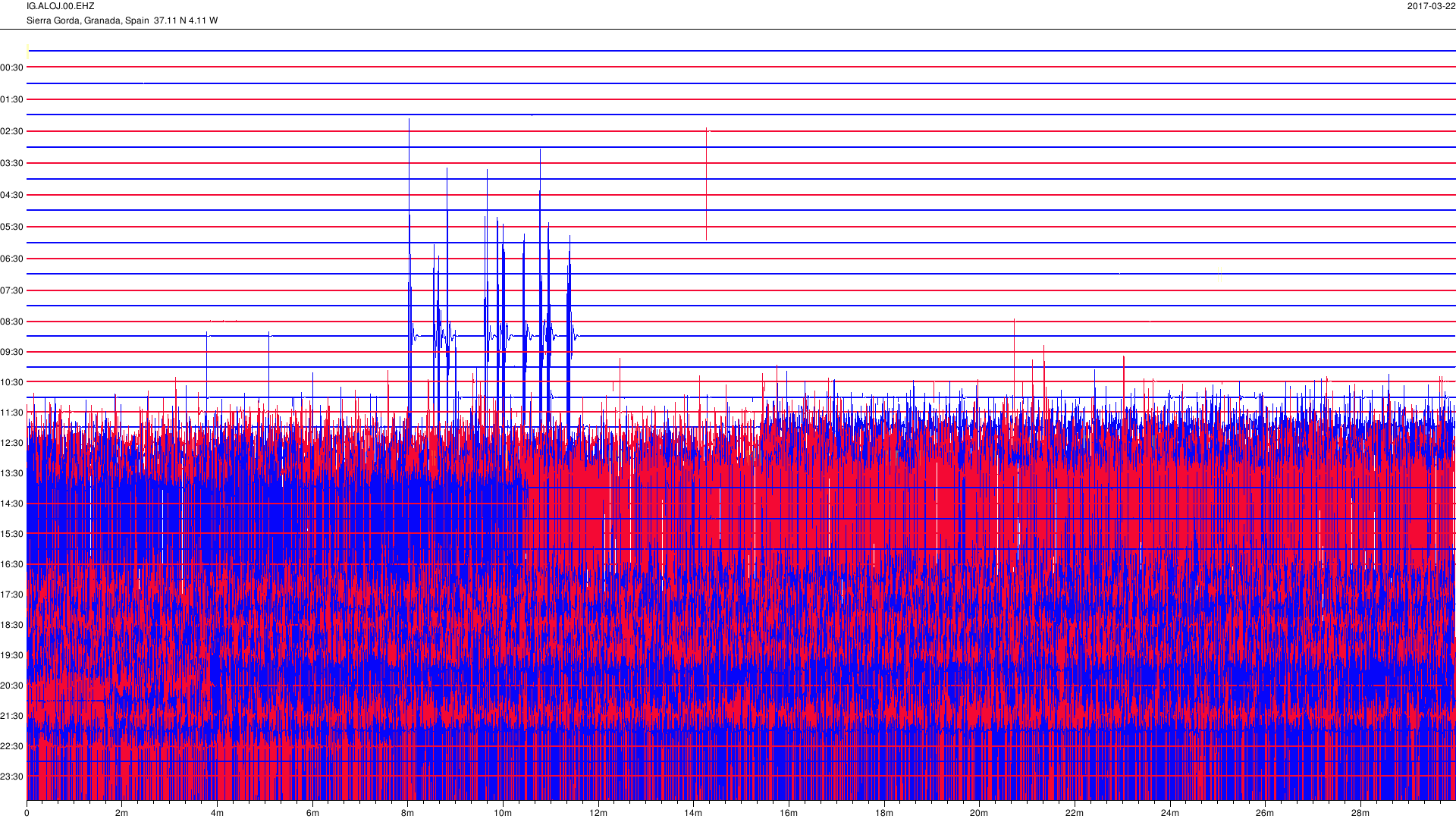Click the 17:30 time label

[x=12, y=595]
